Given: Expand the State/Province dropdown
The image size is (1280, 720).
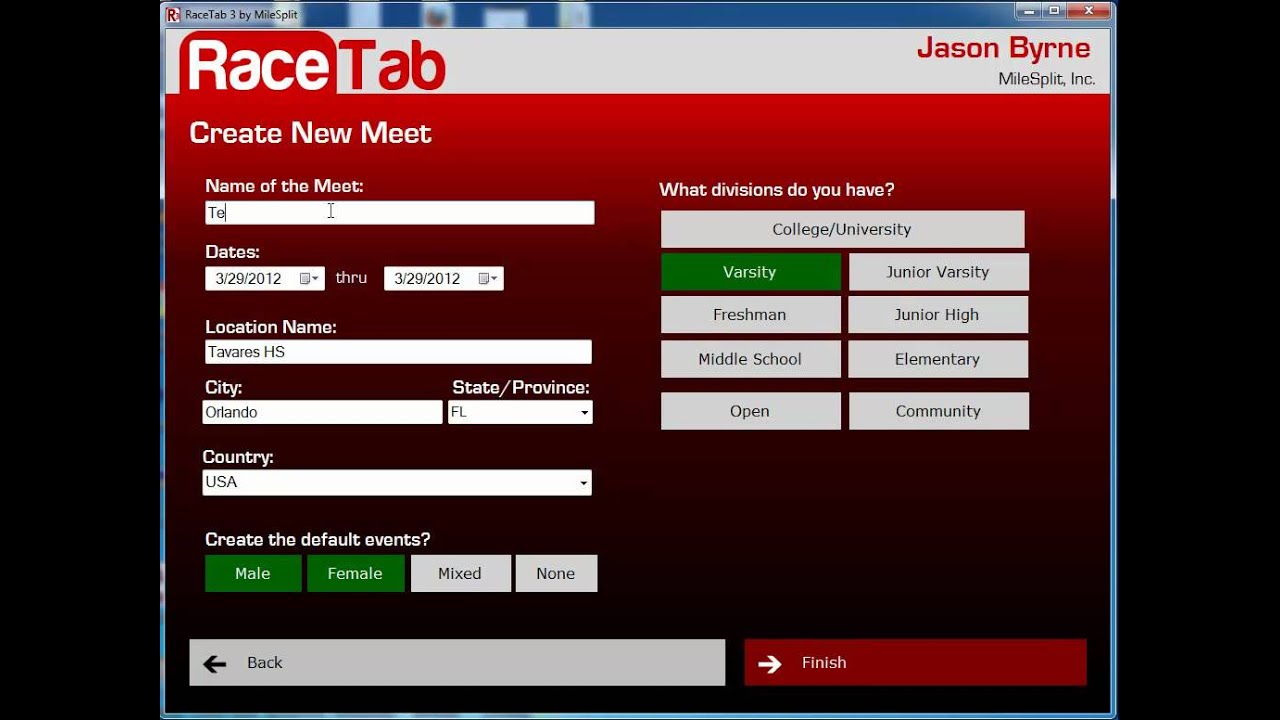Looking at the screenshot, I should pyautogui.click(x=585, y=413).
